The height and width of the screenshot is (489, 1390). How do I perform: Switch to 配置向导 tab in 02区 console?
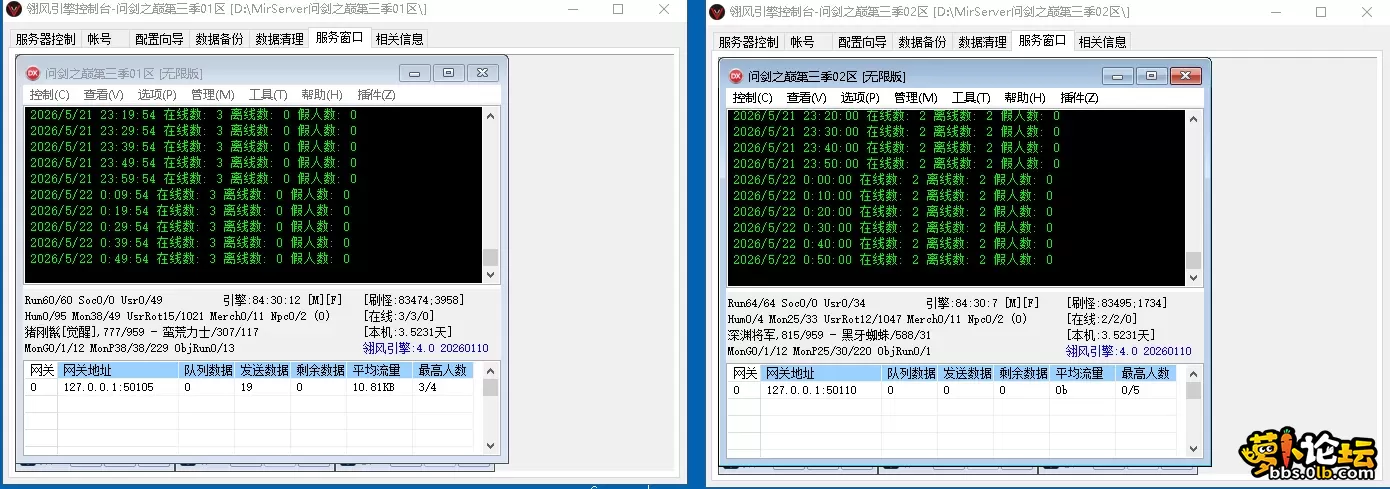point(863,42)
